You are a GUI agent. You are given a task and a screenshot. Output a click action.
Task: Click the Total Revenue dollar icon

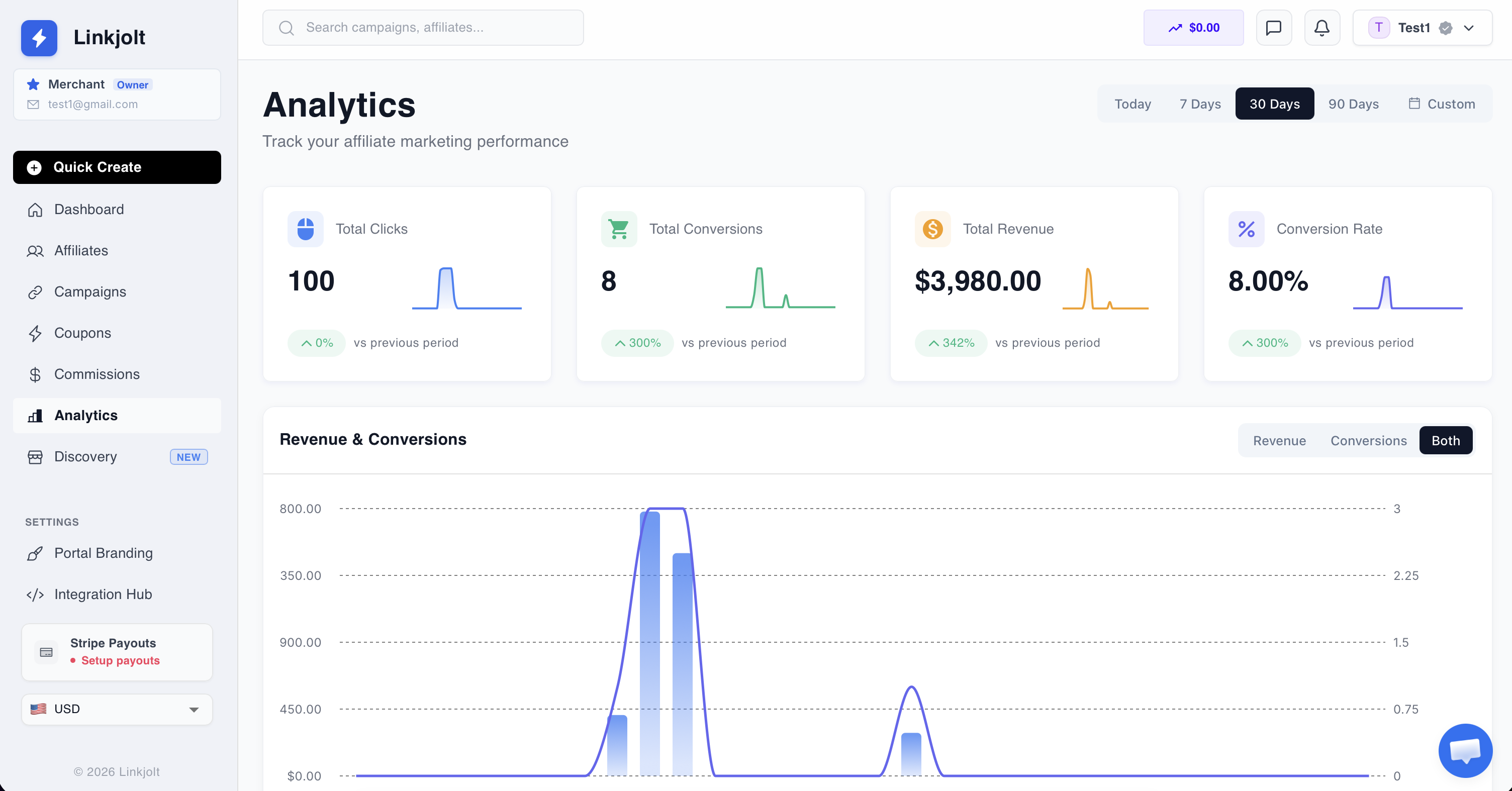pyautogui.click(x=932, y=229)
